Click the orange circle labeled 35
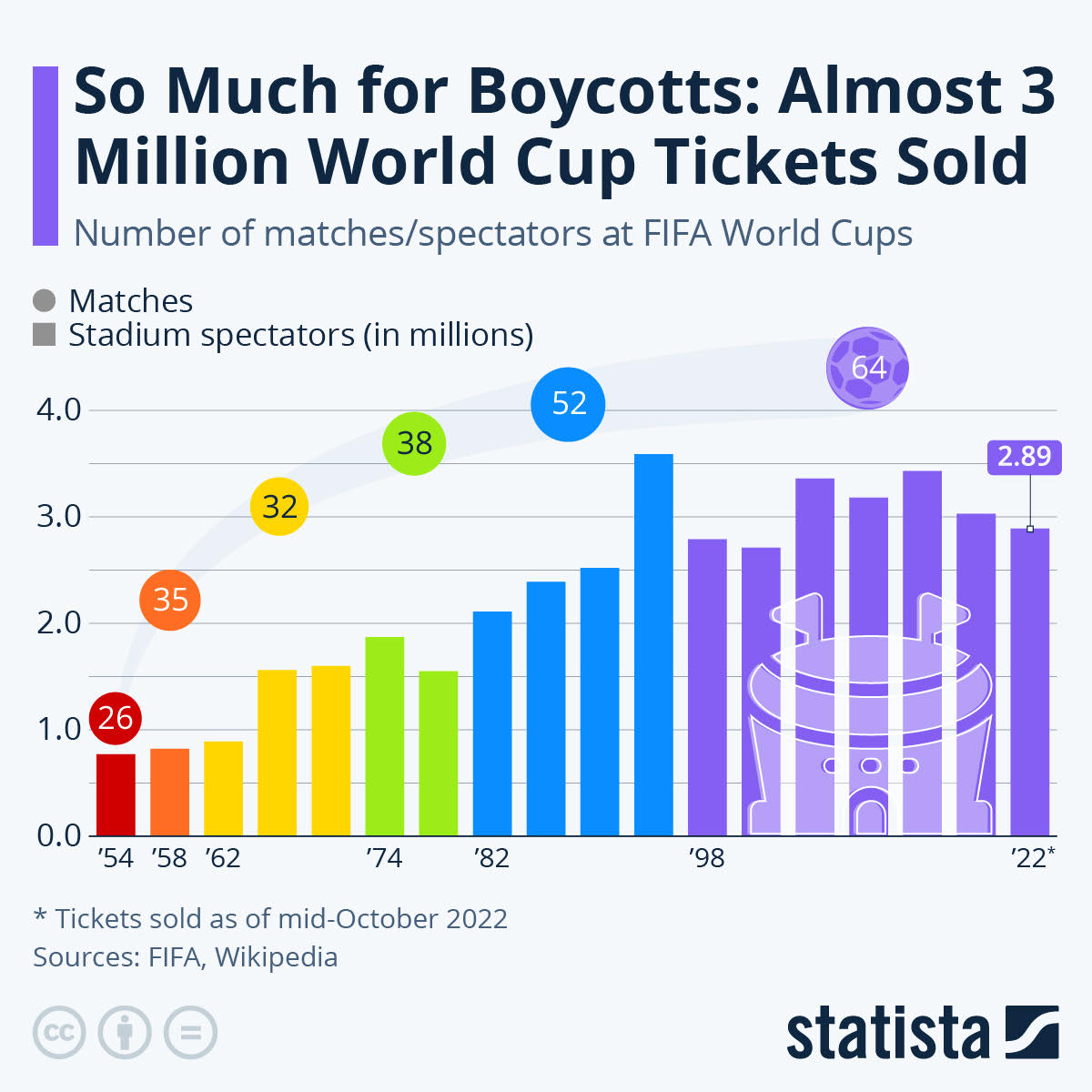Screen dimensions: 1092x1092 pyautogui.click(x=170, y=600)
